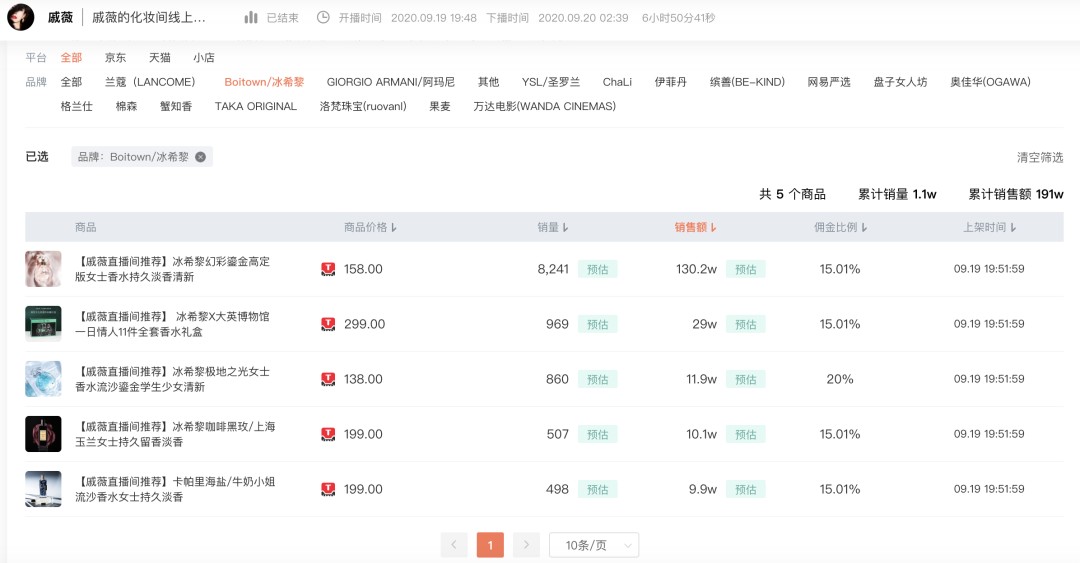This screenshot has height=563, width=1080.
Task: Filter by brand 格兰仕
Action: point(76,106)
